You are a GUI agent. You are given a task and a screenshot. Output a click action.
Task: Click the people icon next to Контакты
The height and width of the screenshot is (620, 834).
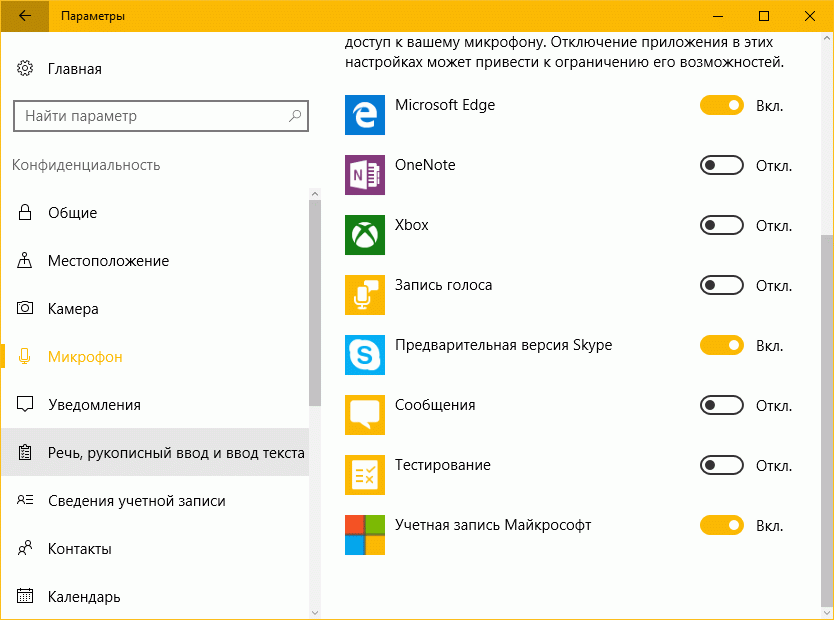(24, 548)
